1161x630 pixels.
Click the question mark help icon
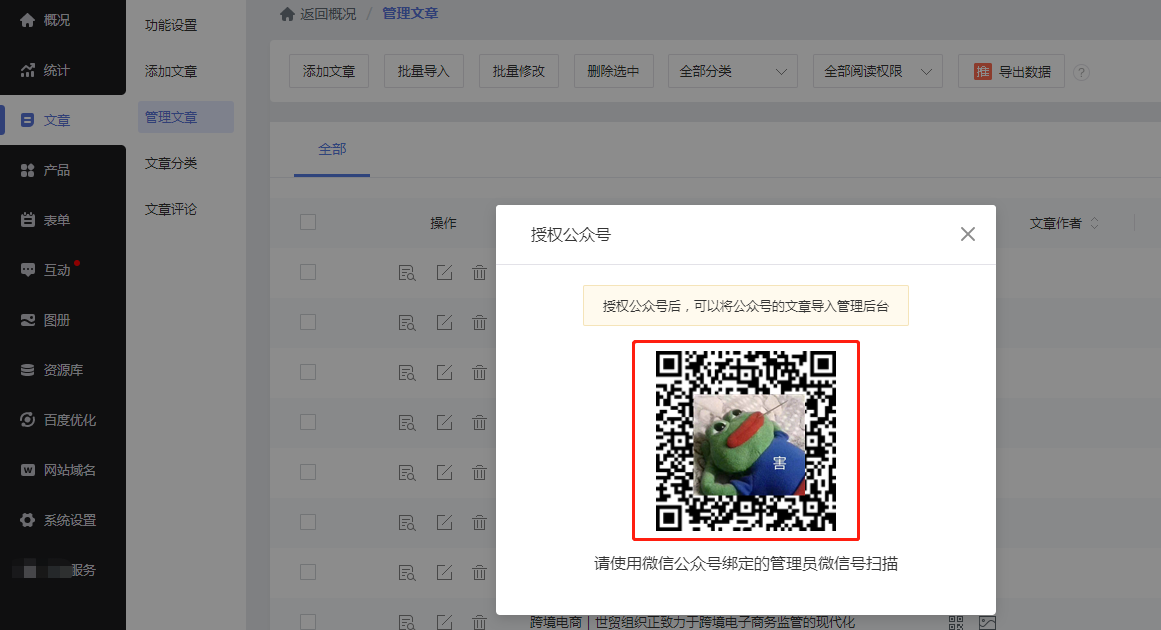[1081, 72]
